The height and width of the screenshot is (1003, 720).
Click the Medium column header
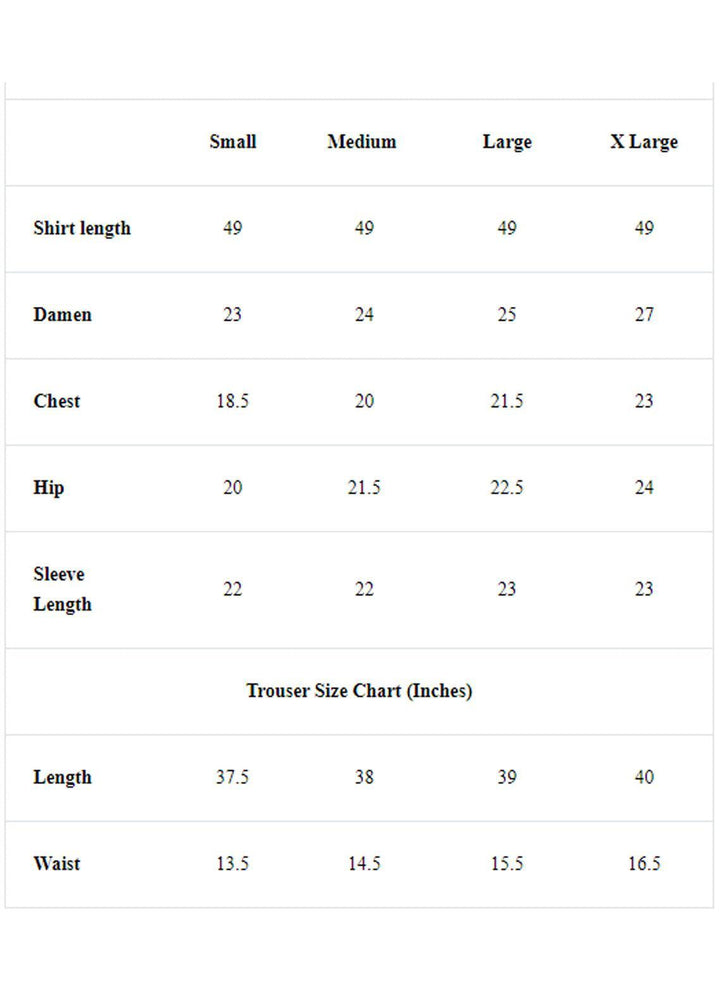[362, 142]
